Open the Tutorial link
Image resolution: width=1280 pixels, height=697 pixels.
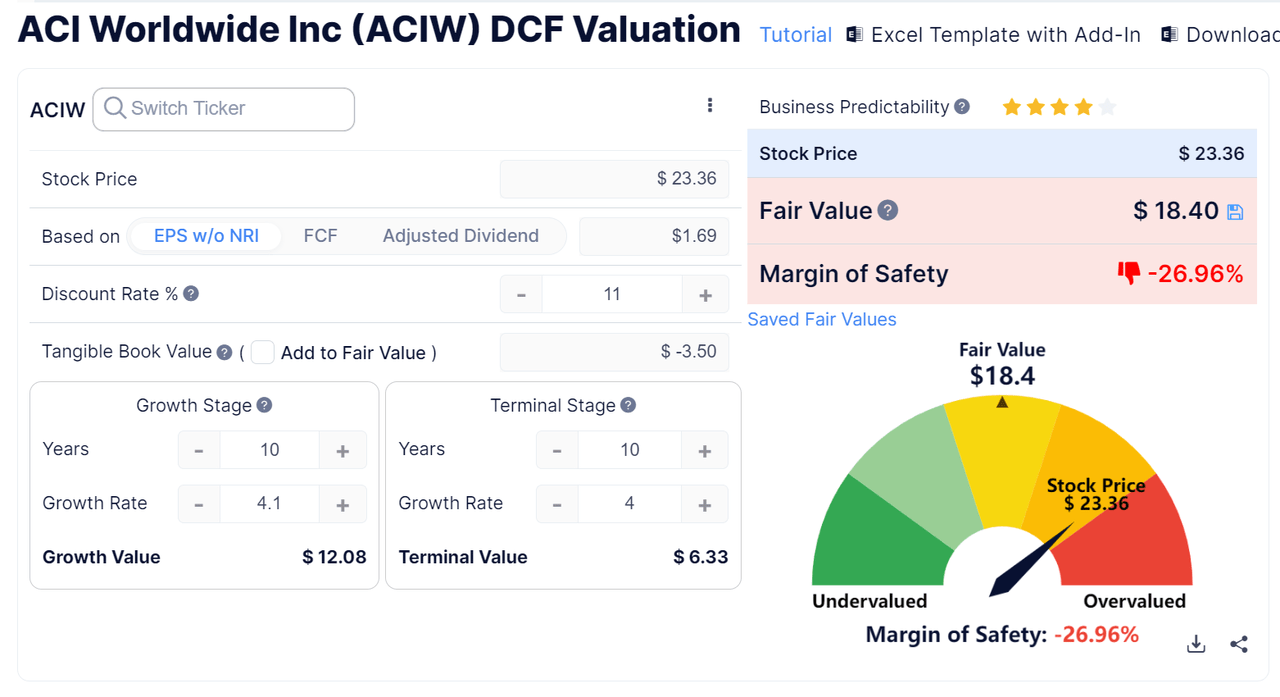point(796,35)
